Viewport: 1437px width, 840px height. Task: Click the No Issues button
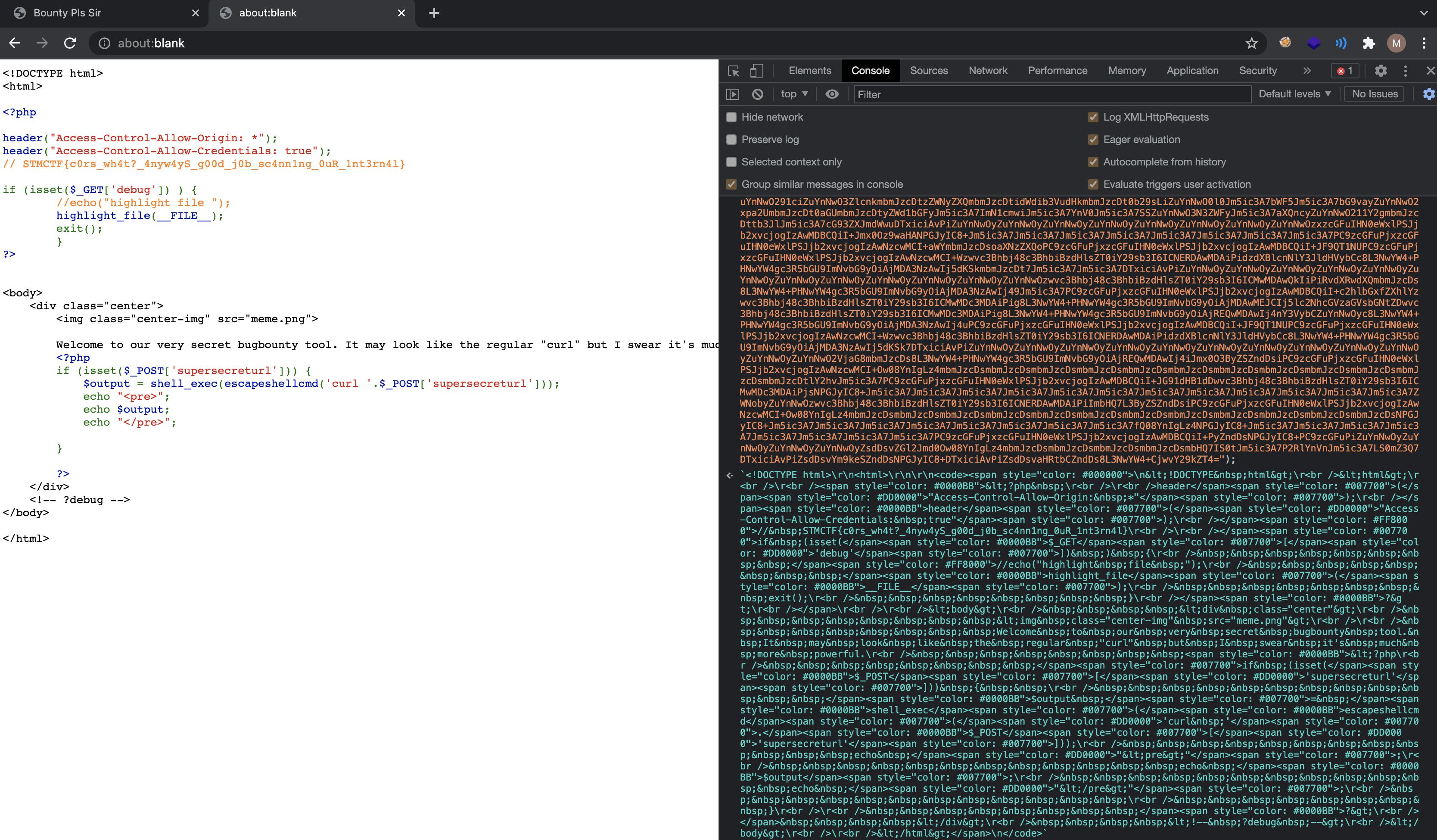1374,94
